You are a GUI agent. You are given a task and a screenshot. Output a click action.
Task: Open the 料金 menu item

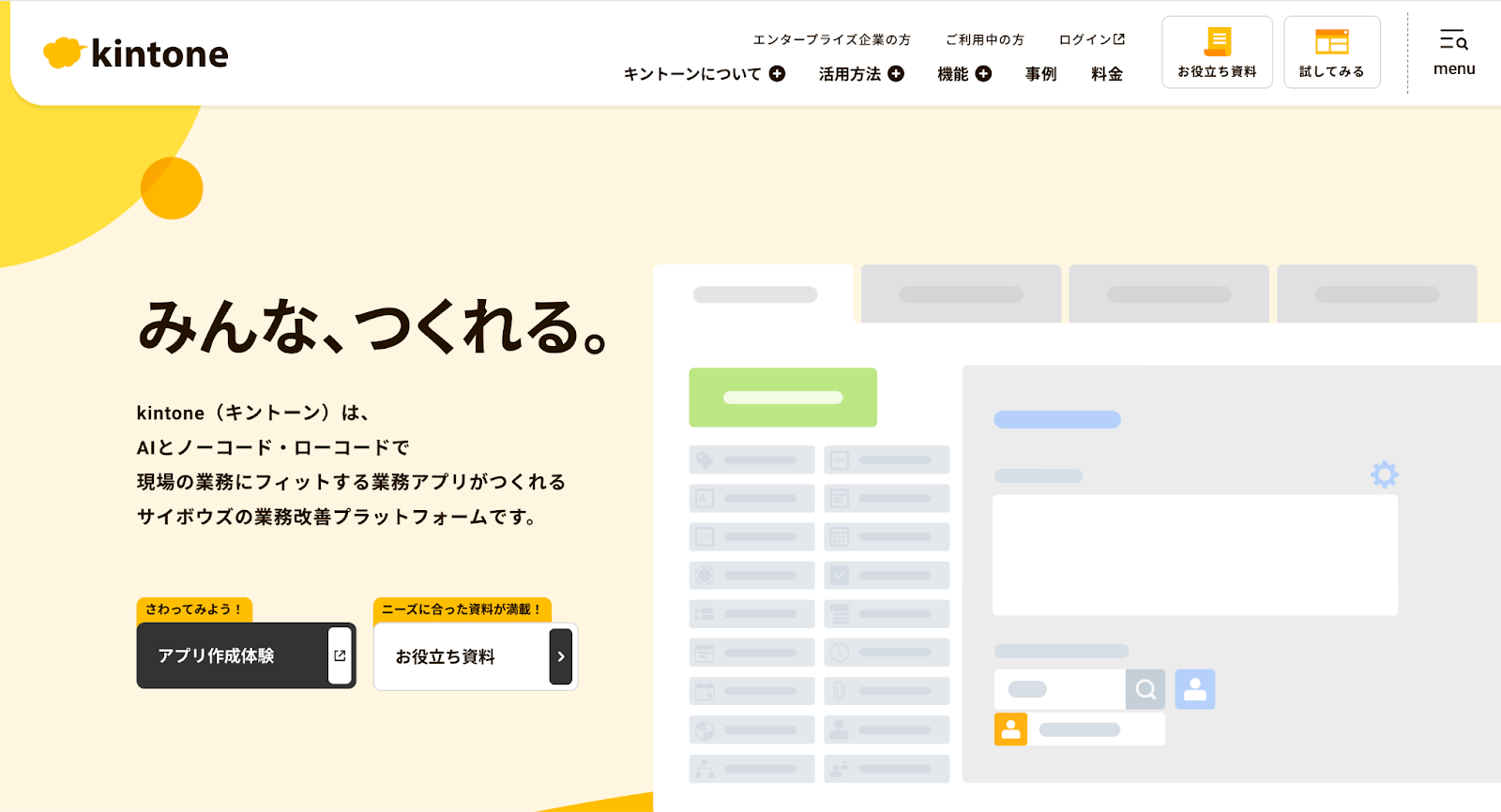1107,74
